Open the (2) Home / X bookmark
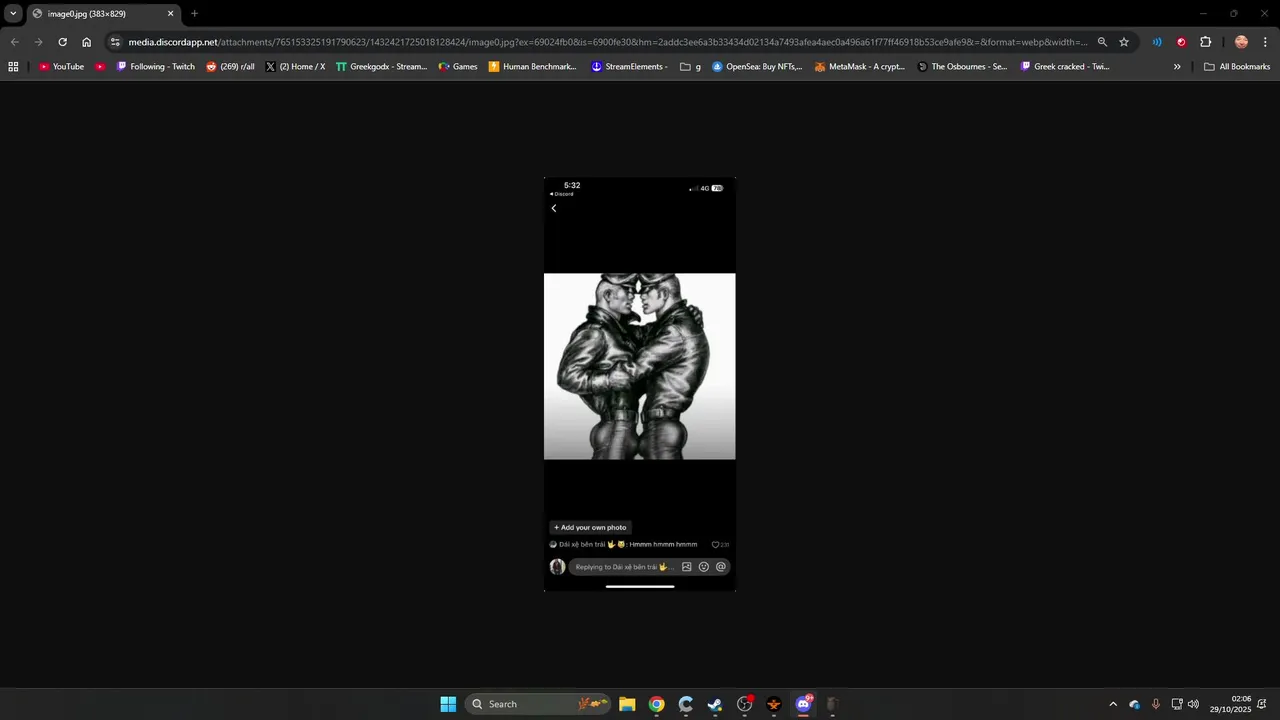 point(295,67)
